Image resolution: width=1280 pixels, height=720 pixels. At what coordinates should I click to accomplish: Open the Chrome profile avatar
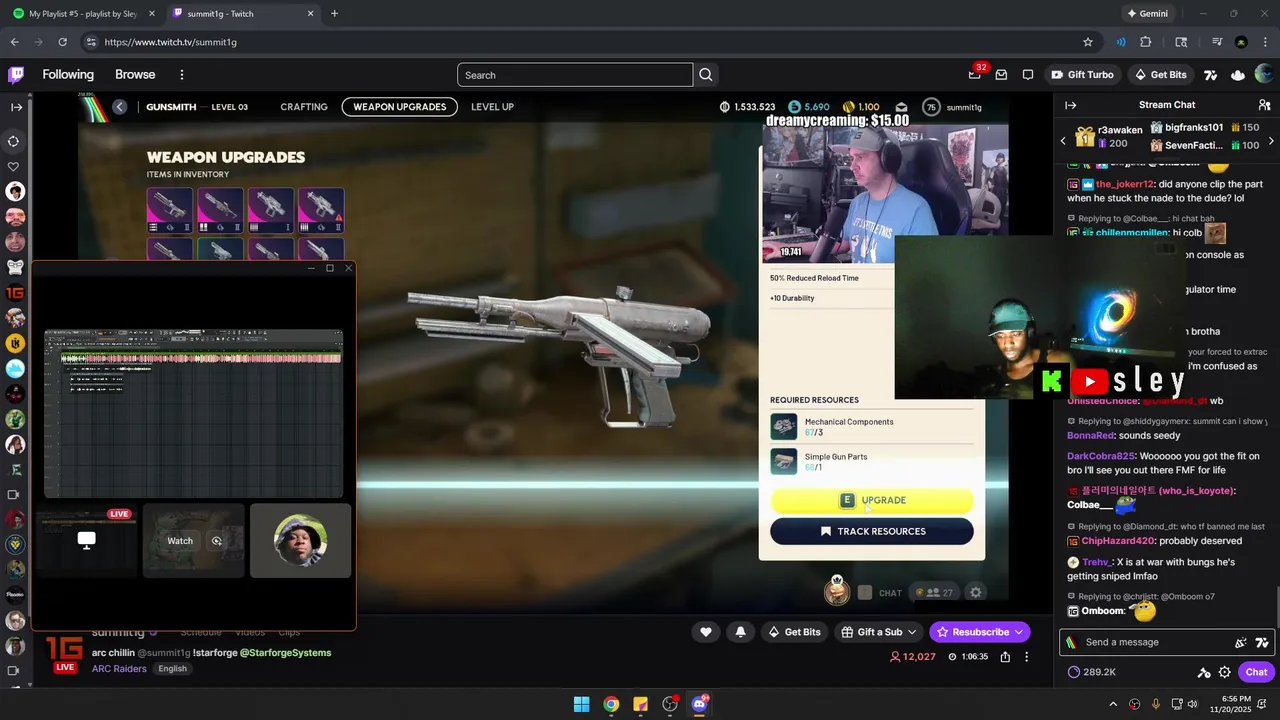(1241, 42)
